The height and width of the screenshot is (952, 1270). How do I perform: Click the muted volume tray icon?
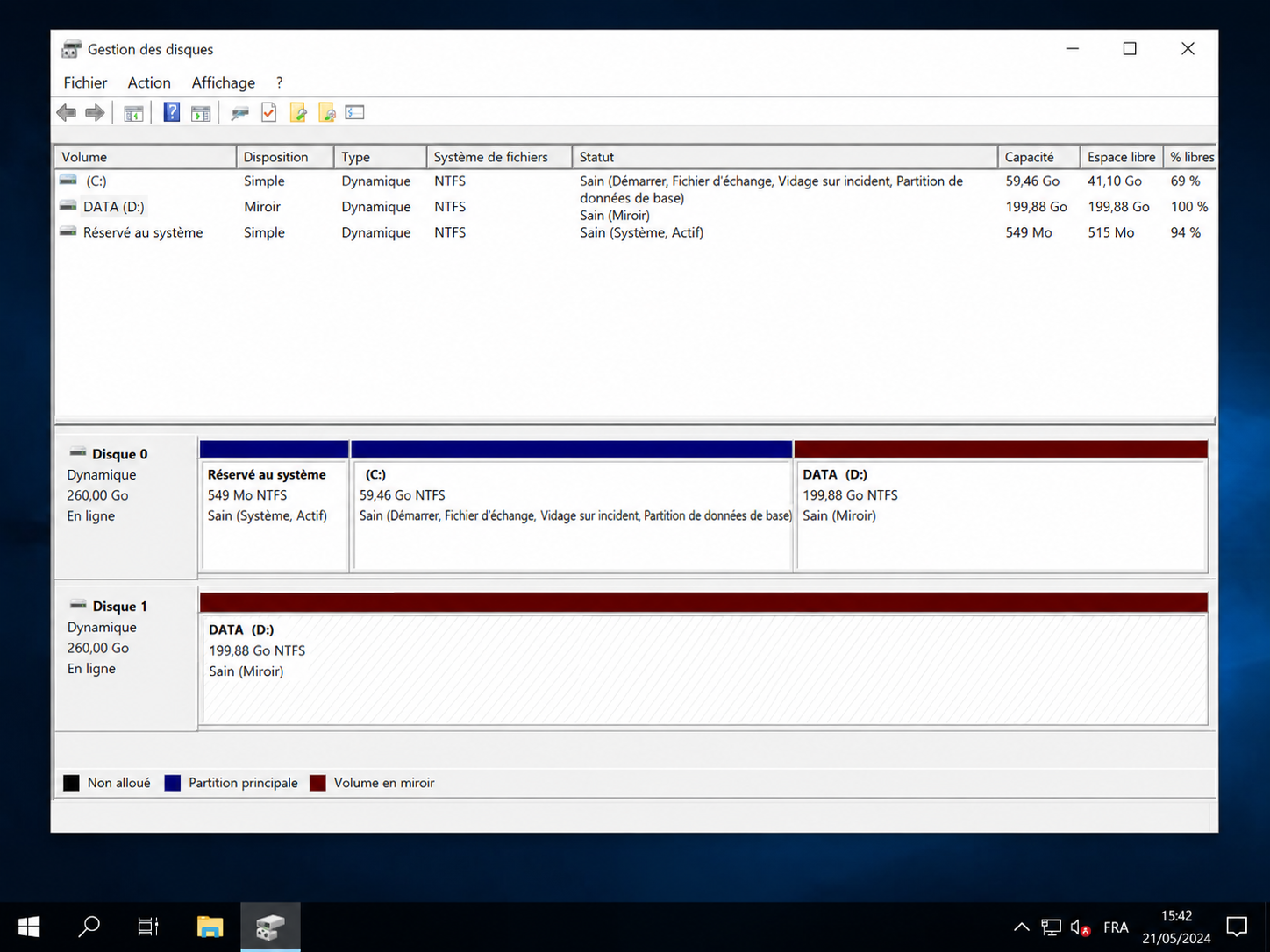[1081, 927]
